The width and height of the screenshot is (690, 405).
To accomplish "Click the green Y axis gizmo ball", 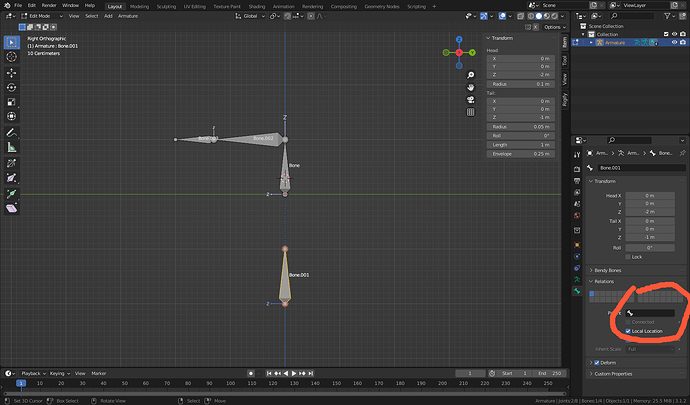I will pyautogui.click(x=472, y=53).
